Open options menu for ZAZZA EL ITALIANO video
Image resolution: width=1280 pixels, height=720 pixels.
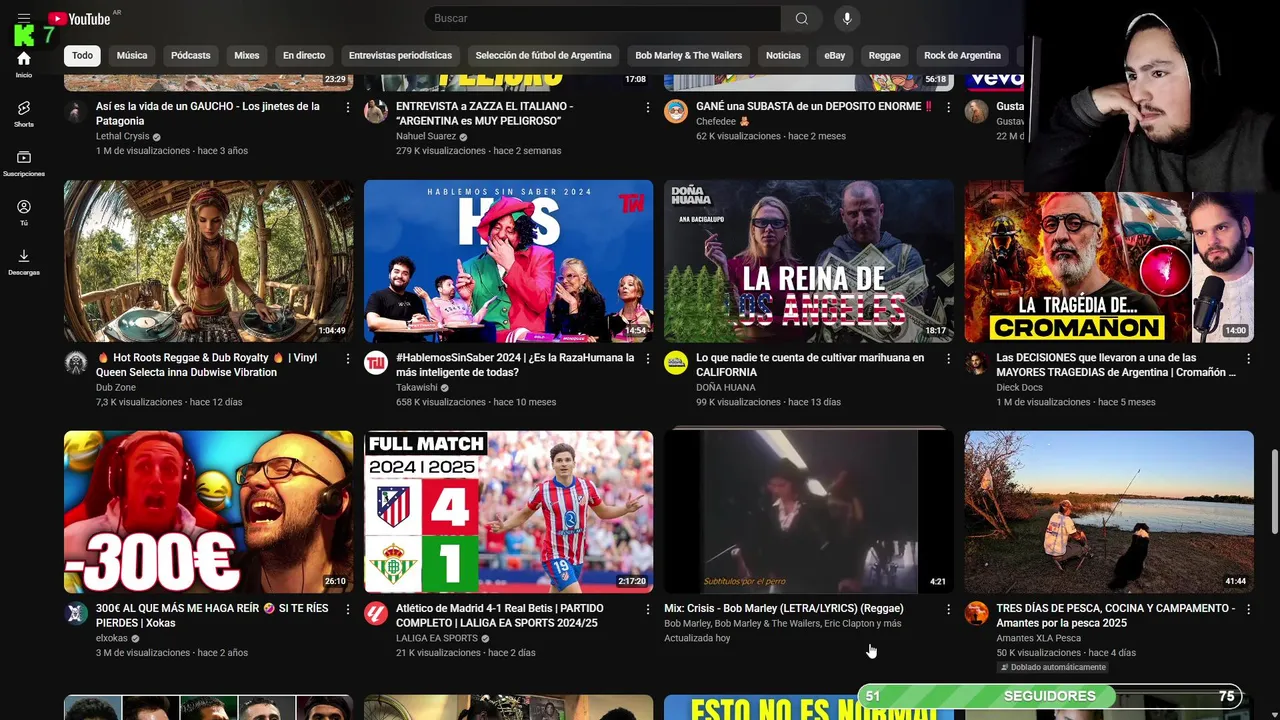pos(648,107)
